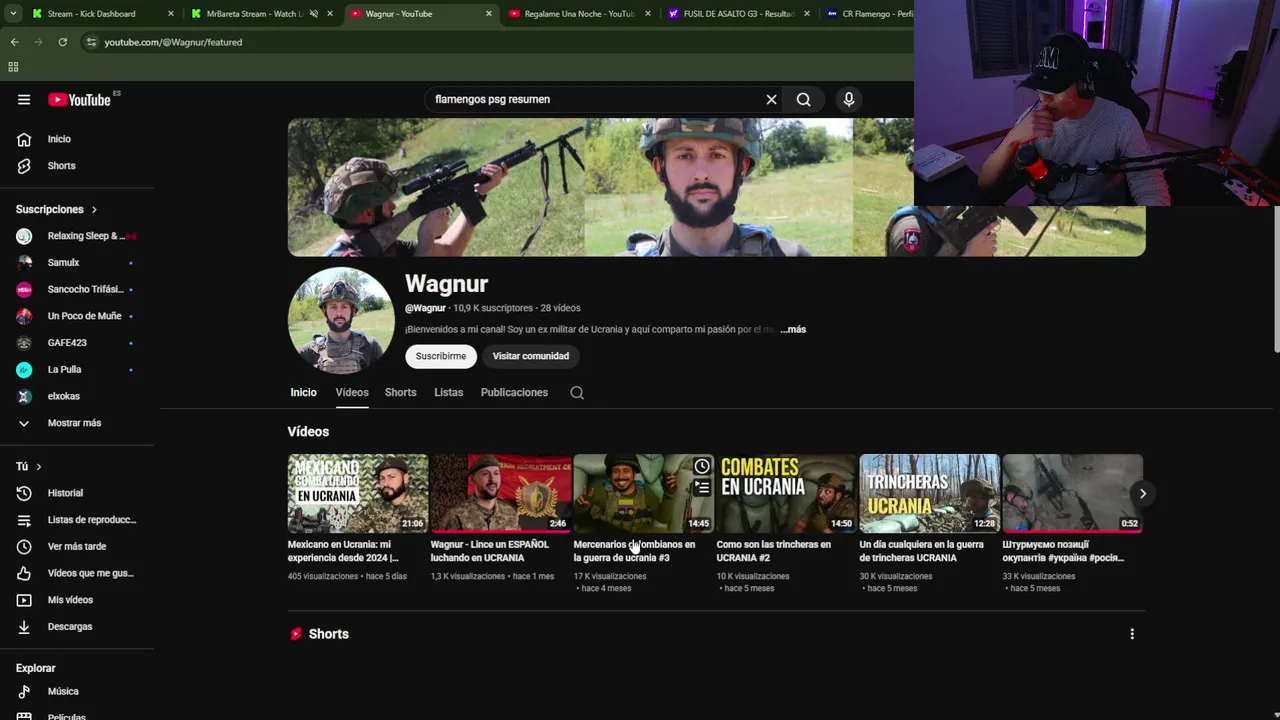This screenshot has height=720, width=1280.
Task: Open the browser tab list dropdown
Action: click(12, 14)
